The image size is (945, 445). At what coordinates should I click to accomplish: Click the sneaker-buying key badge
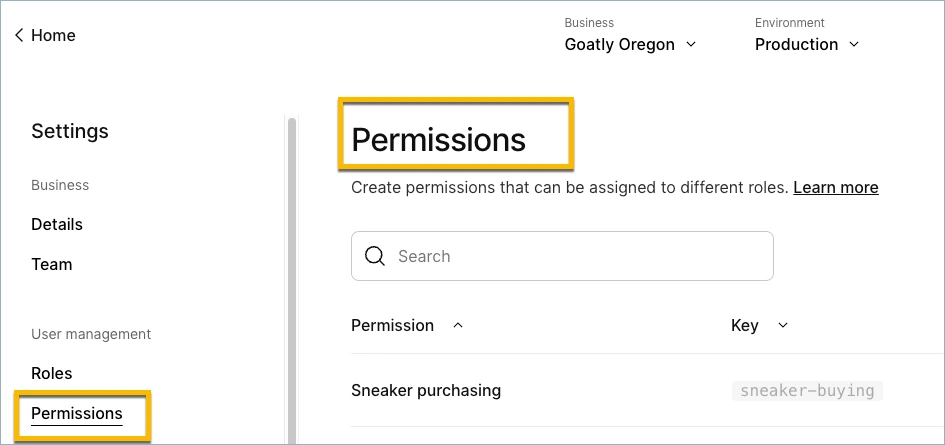[x=807, y=391]
